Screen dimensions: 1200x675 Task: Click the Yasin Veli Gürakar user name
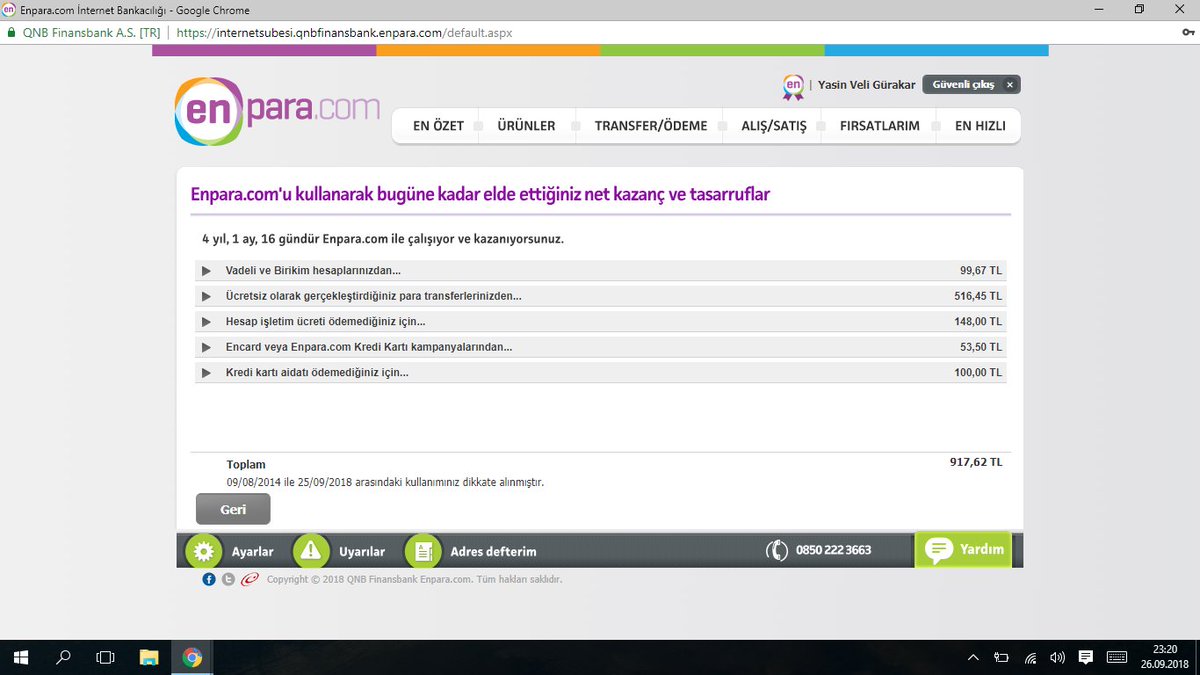[x=866, y=85]
